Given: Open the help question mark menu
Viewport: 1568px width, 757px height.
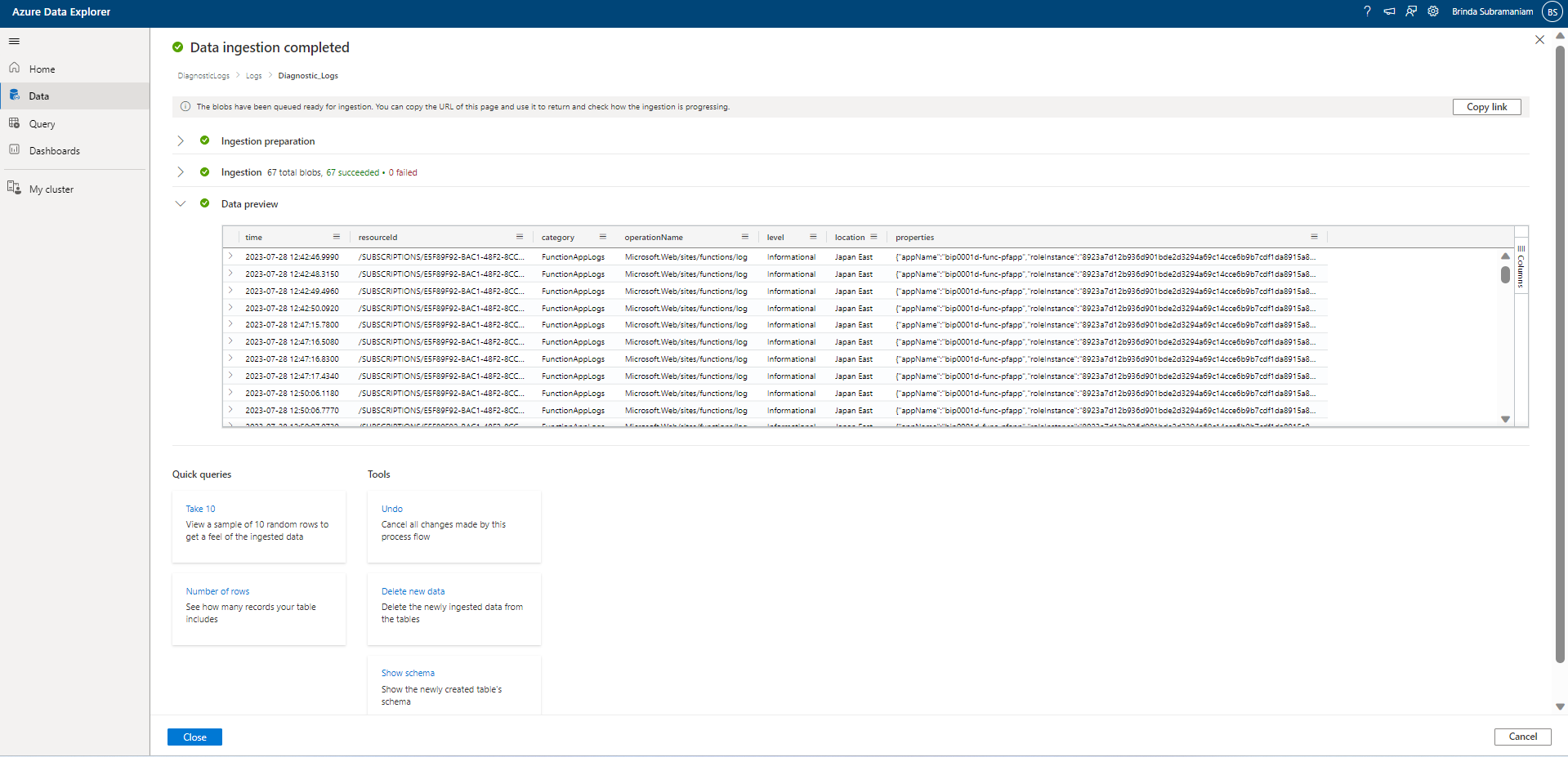Looking at the screenshot, I should [1367, 11].
